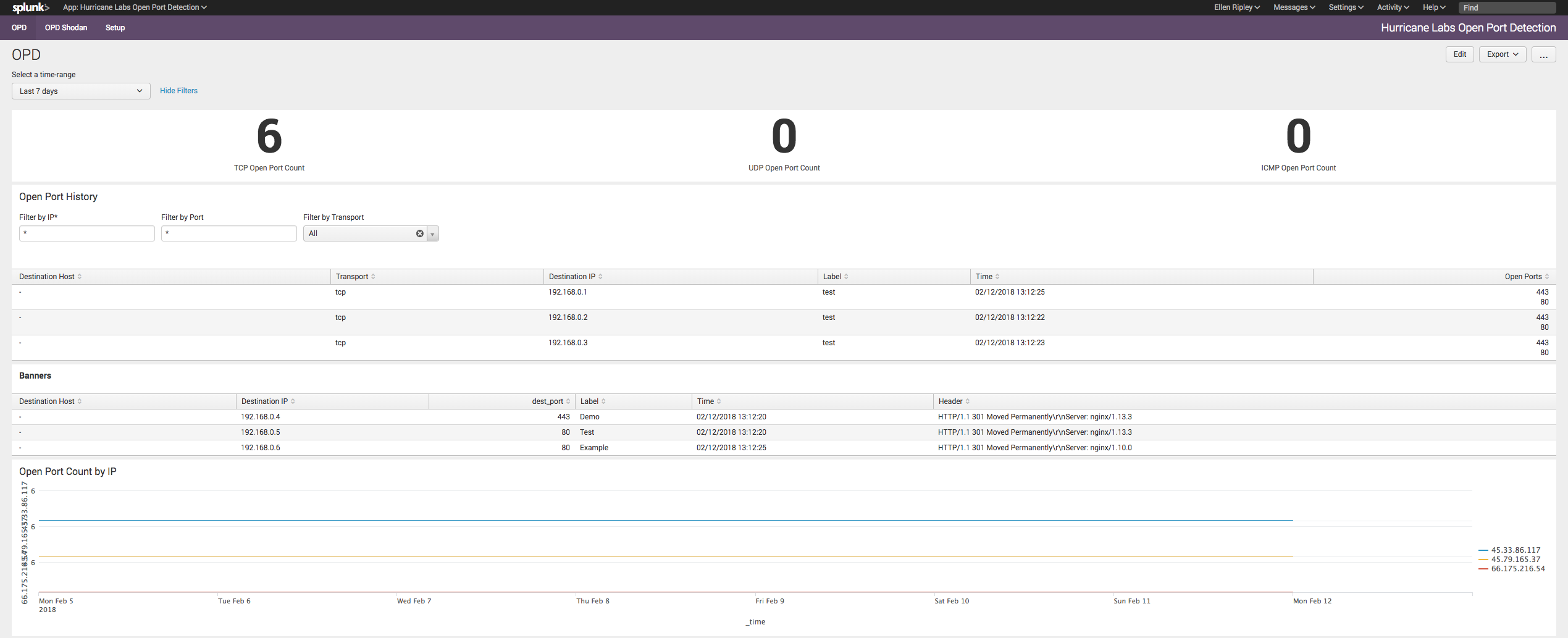
Task: Open the Export dropdown
Action: [1502, 54]
